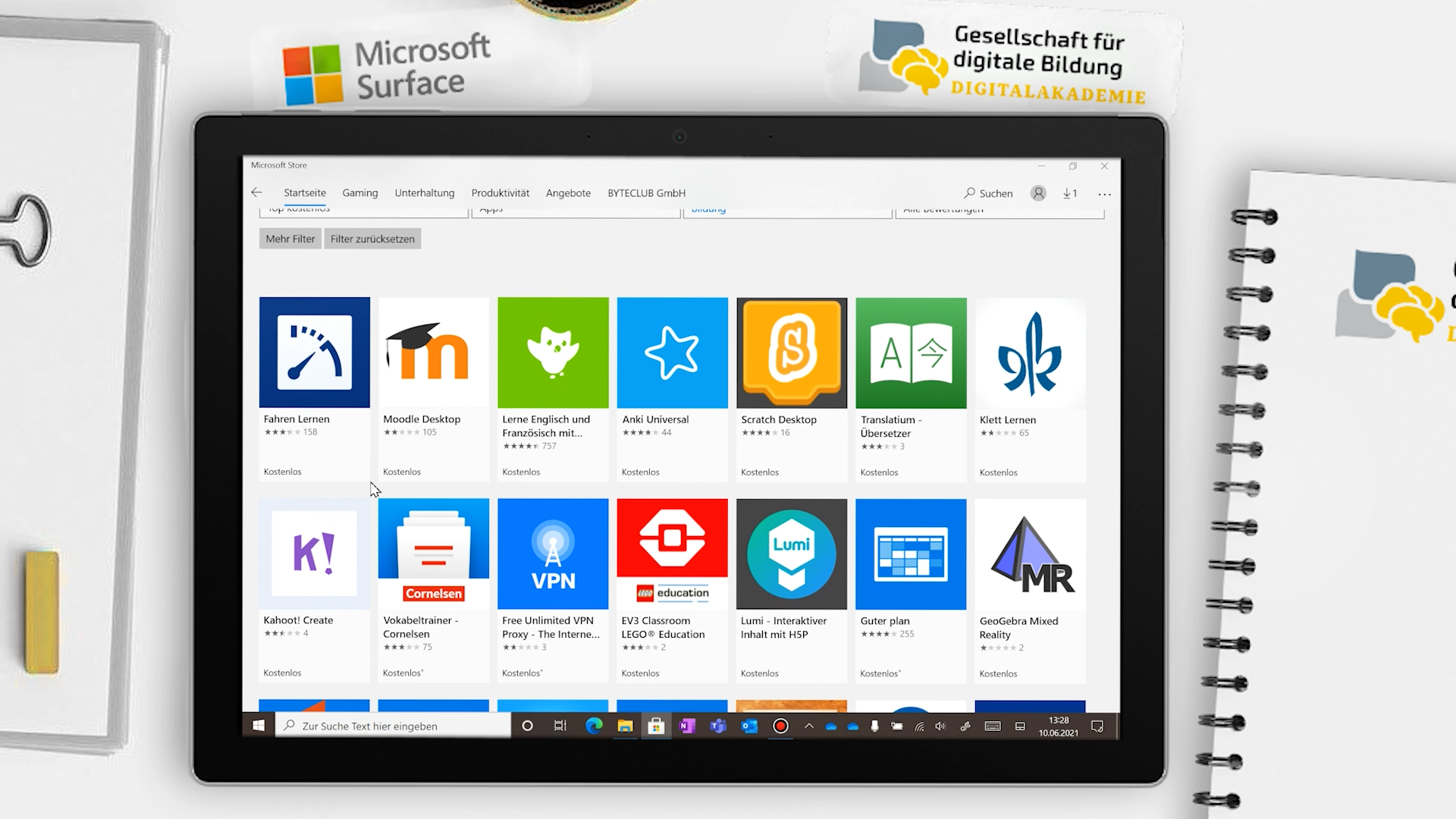The width and height of the screenshot is (1456, 819).
Task: Open the user account profile icon
Action: (x=1038, y=193)
